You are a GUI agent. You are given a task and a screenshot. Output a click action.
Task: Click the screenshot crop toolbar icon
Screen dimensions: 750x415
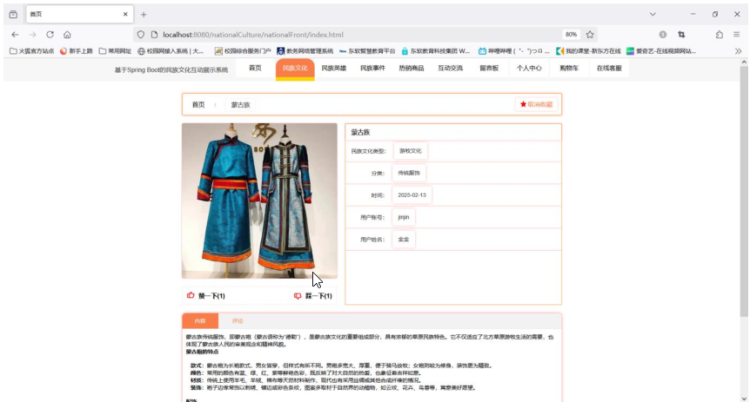[681, 34]
